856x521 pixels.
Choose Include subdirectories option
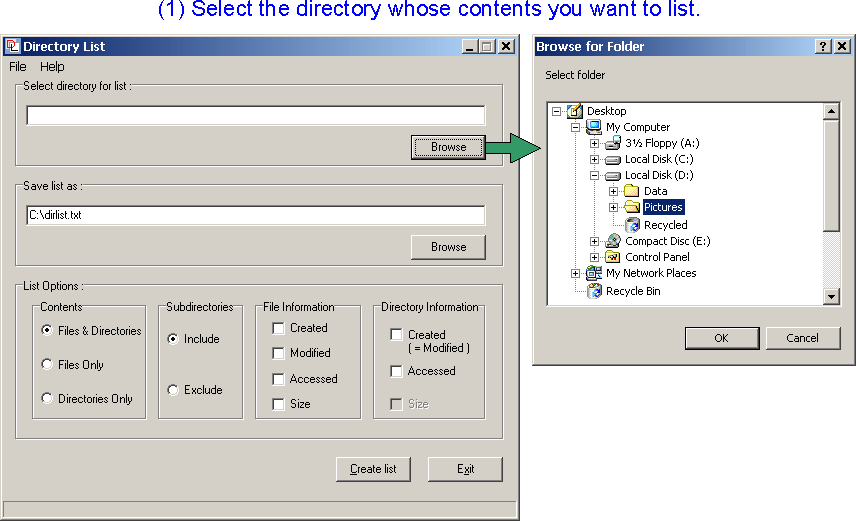click(173, 339)
